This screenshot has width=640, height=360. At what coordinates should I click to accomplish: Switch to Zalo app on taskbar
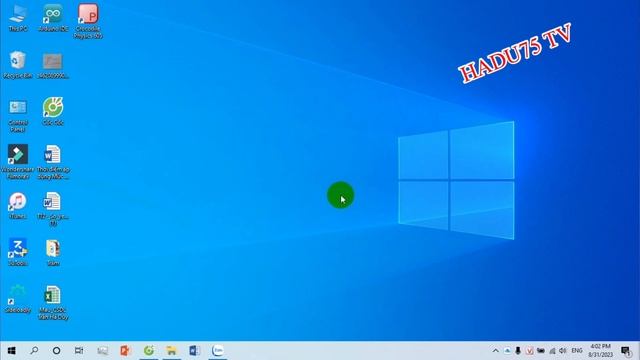218,351
